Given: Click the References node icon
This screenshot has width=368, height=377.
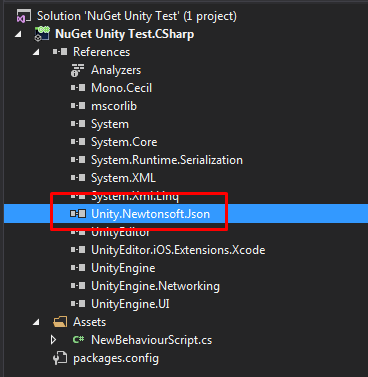Looking at the screenshot, I should (x=60, y=52).
